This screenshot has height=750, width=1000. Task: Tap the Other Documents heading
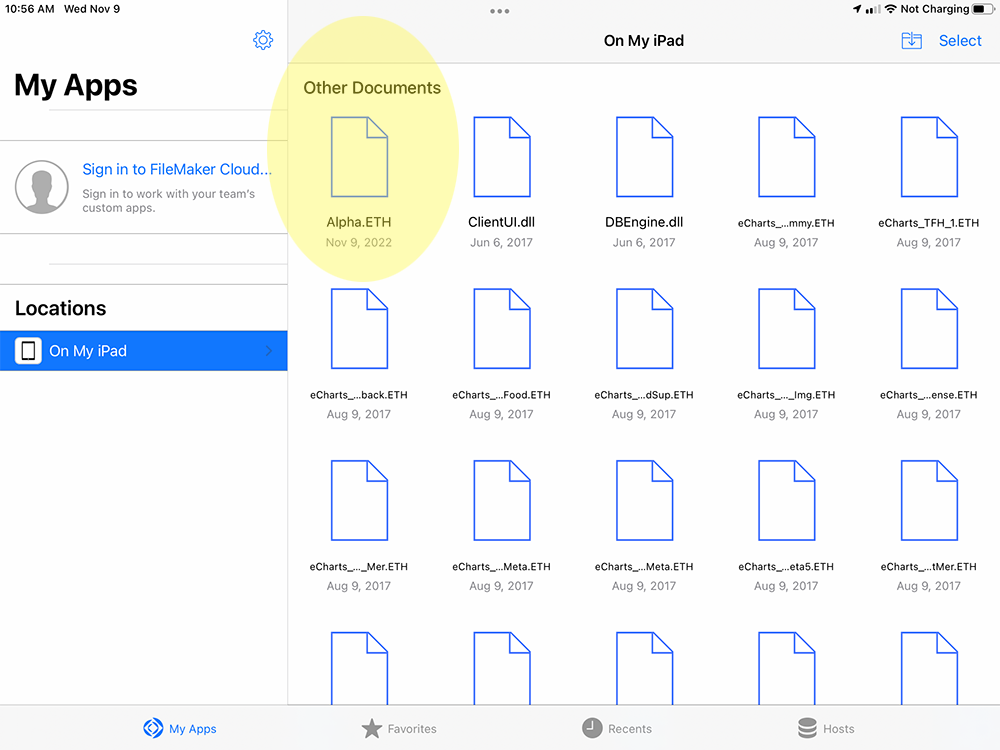(x=372, y=87)
